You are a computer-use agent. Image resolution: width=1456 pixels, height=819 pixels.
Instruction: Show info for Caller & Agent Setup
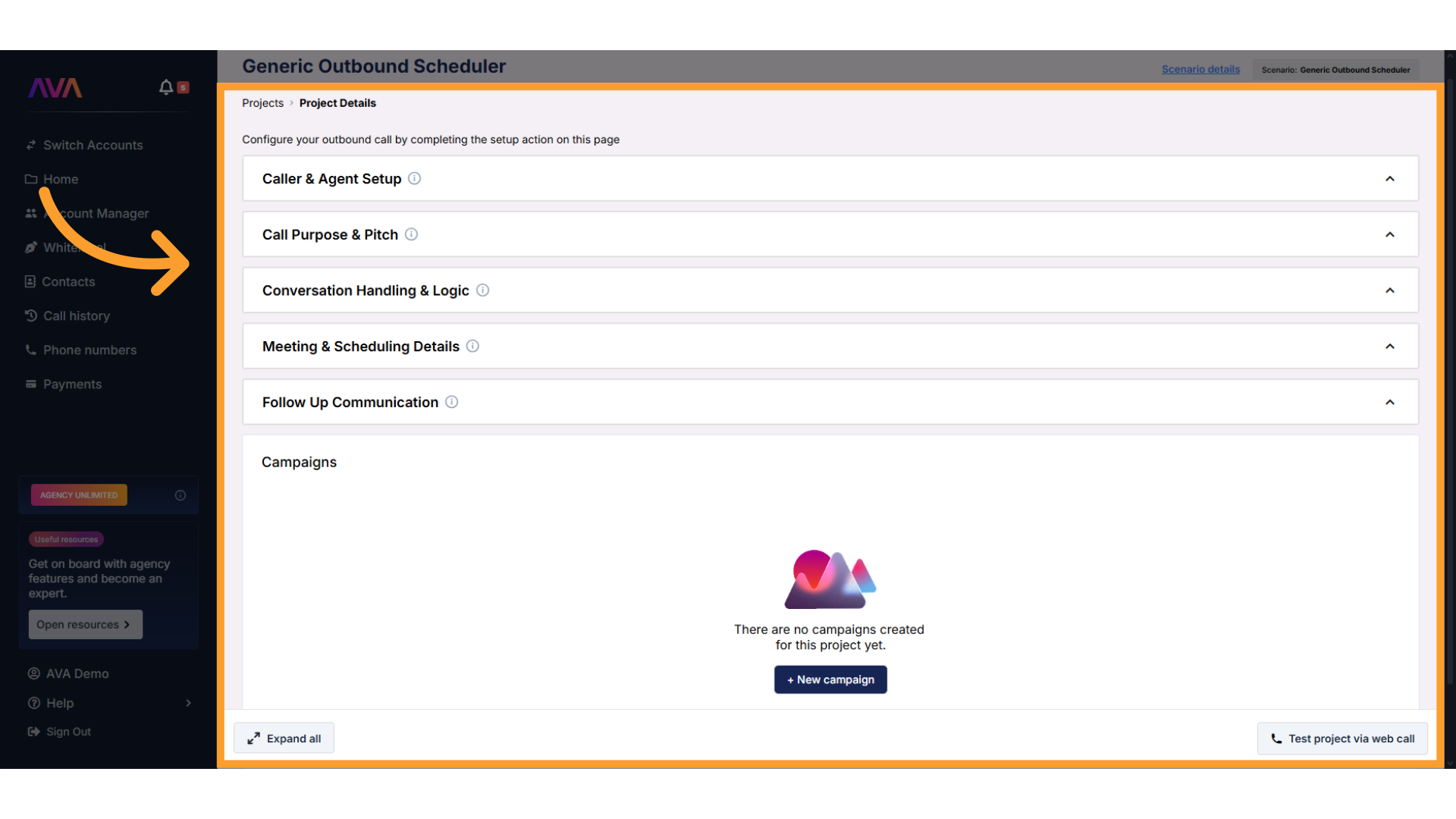coord(415,178)
